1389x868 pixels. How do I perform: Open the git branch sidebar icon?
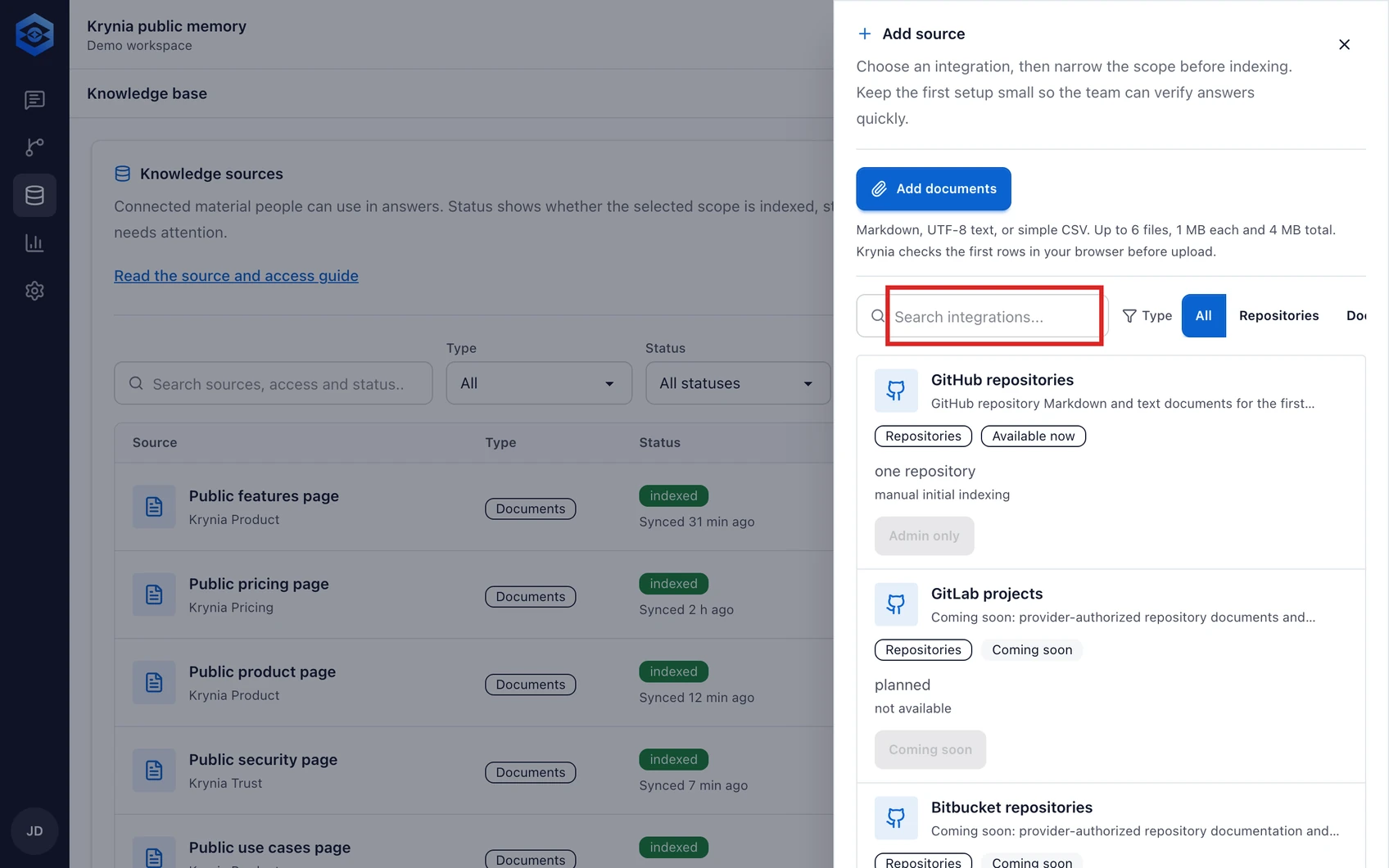34,147
